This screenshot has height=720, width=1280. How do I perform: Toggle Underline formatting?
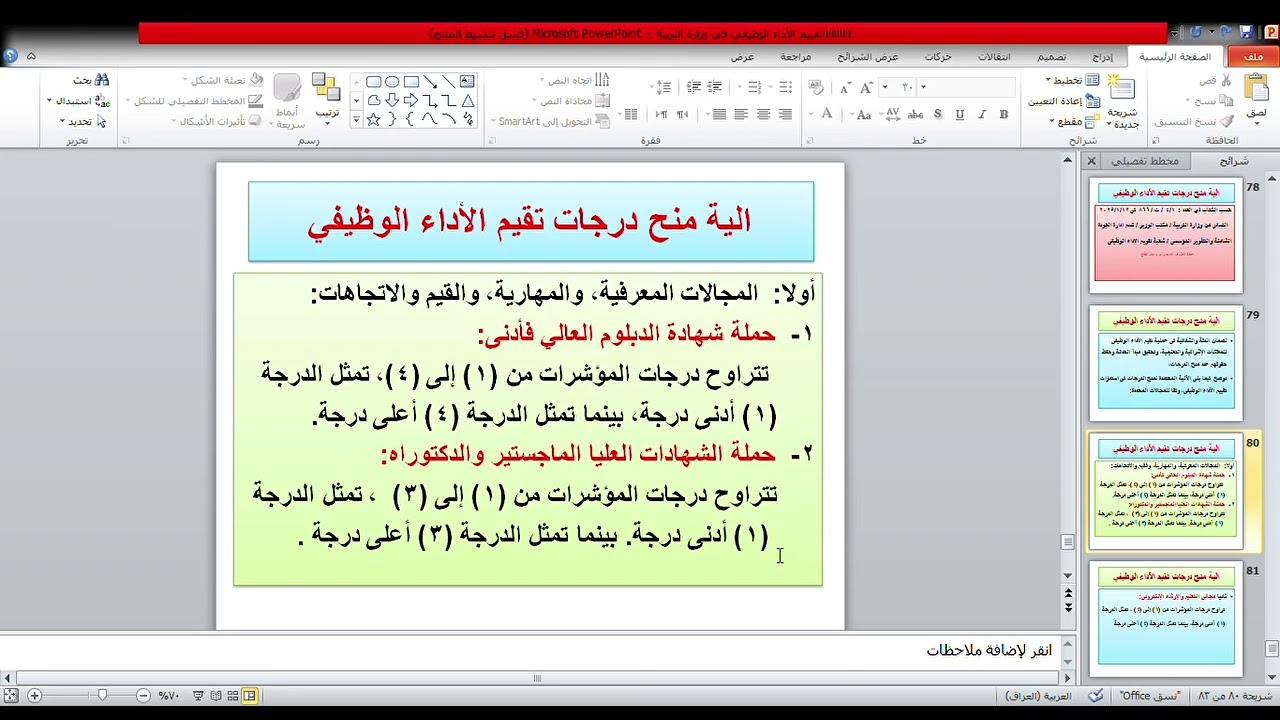point(960,115)
